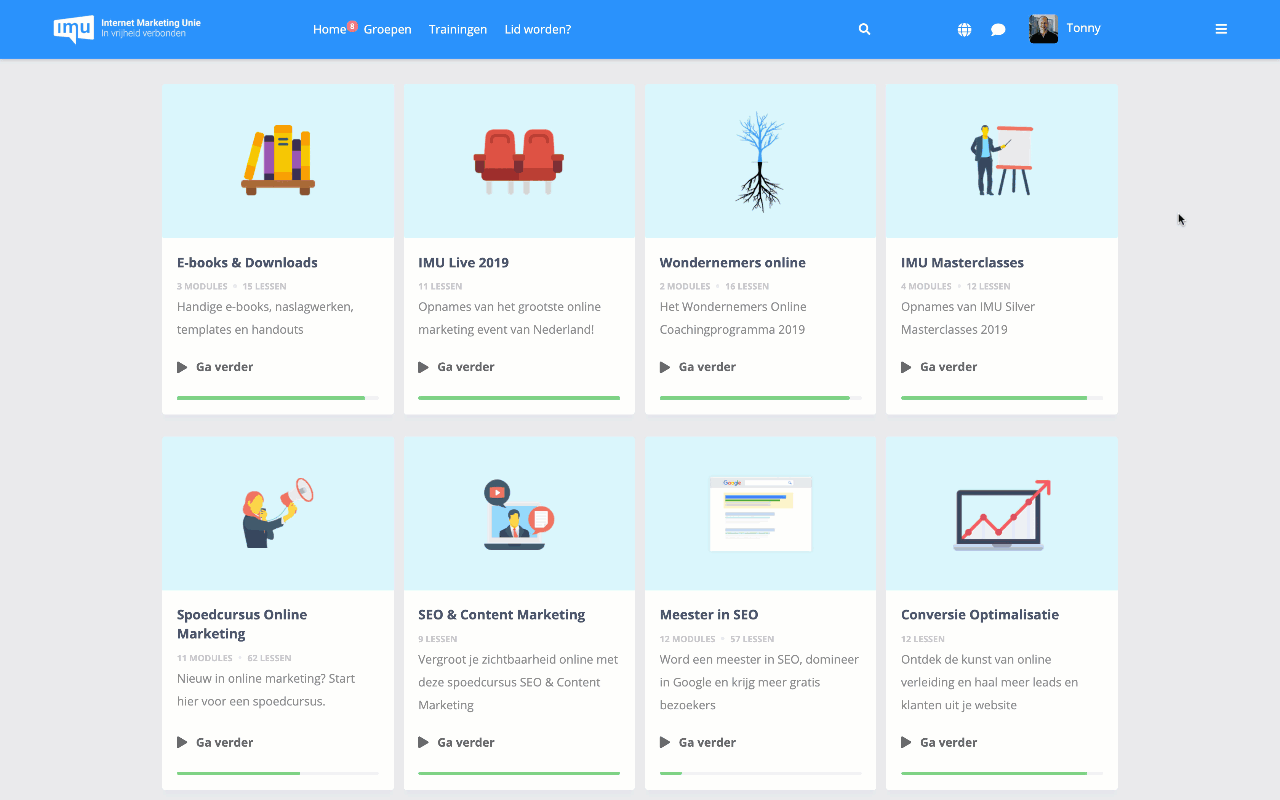Click the progress bar of SEO & Content Marketing
The height and width of the screenshot is (800, 1280).
pos(519,773)
